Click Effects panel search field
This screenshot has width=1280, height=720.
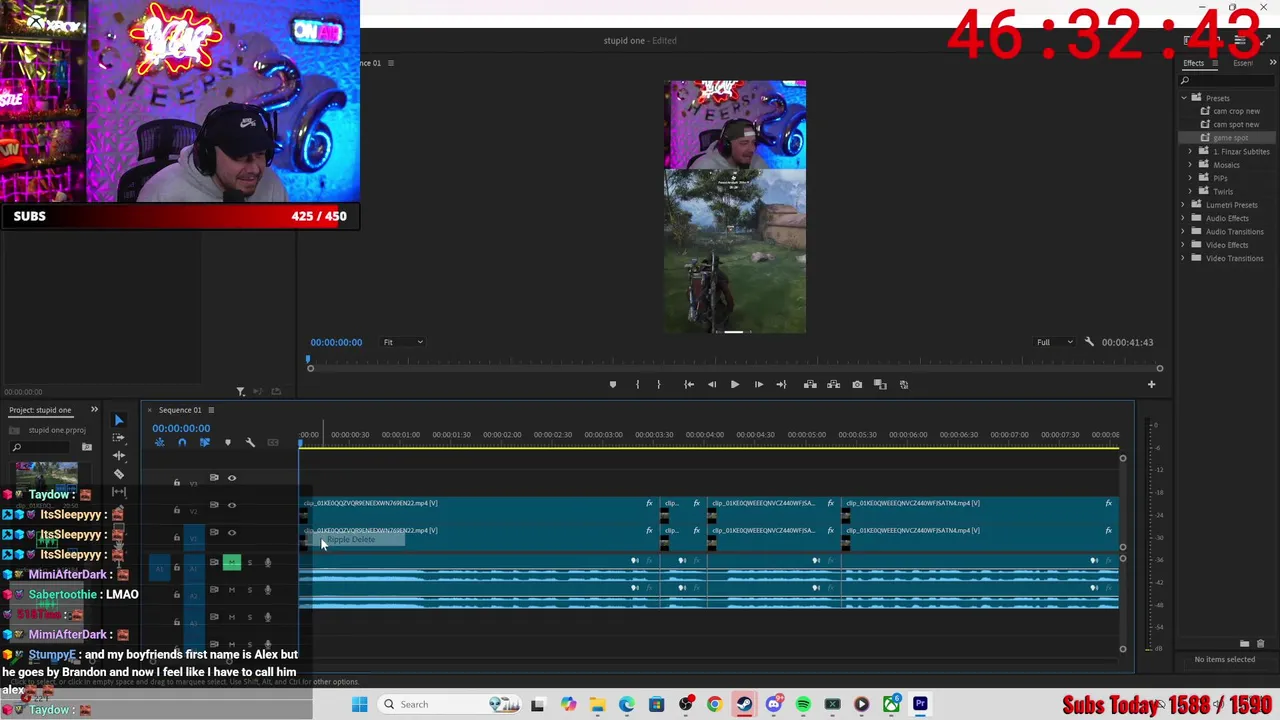(x=1229, y=81)
